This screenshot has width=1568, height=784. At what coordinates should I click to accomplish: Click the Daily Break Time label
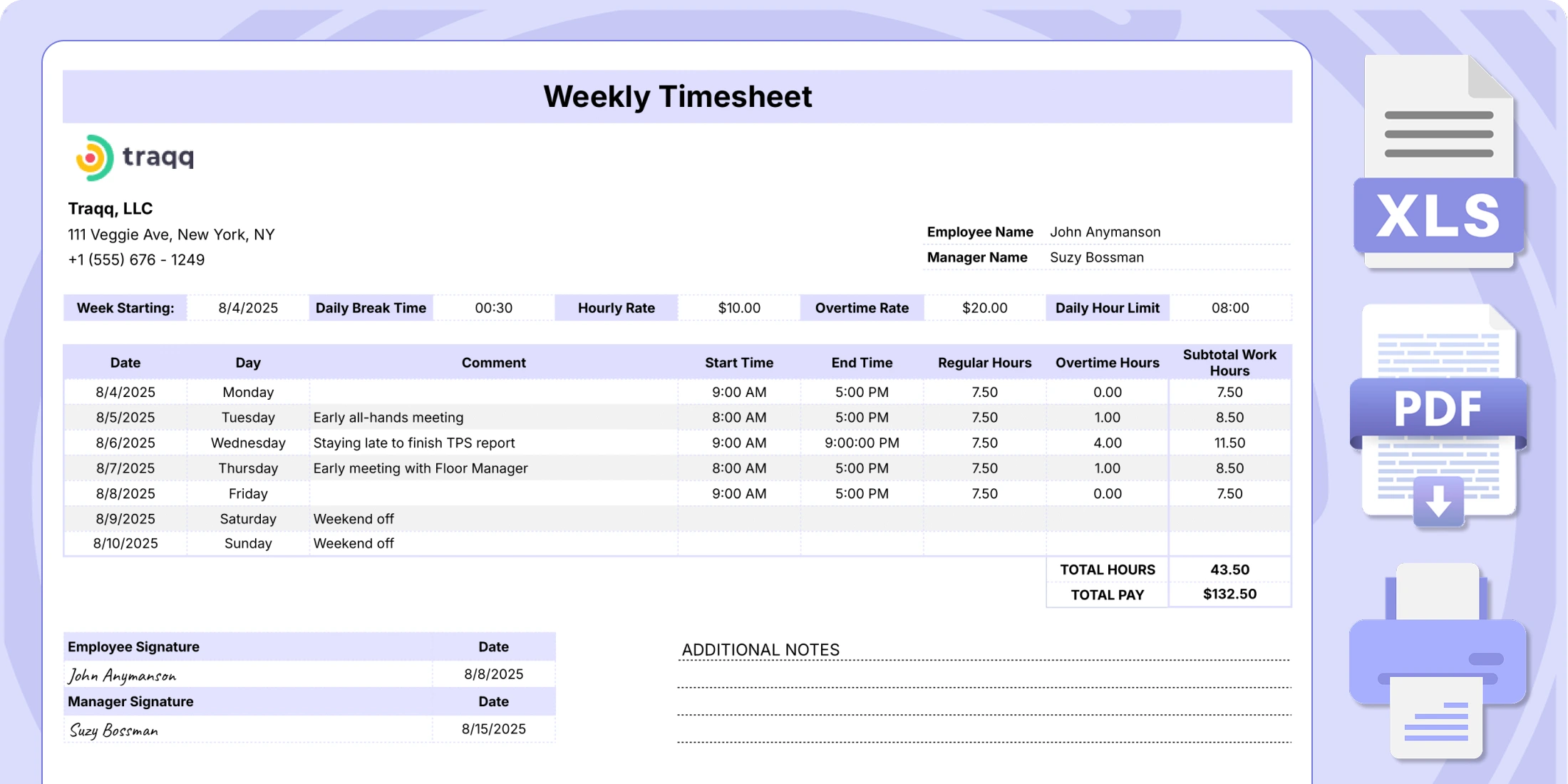tap(371, 308)
